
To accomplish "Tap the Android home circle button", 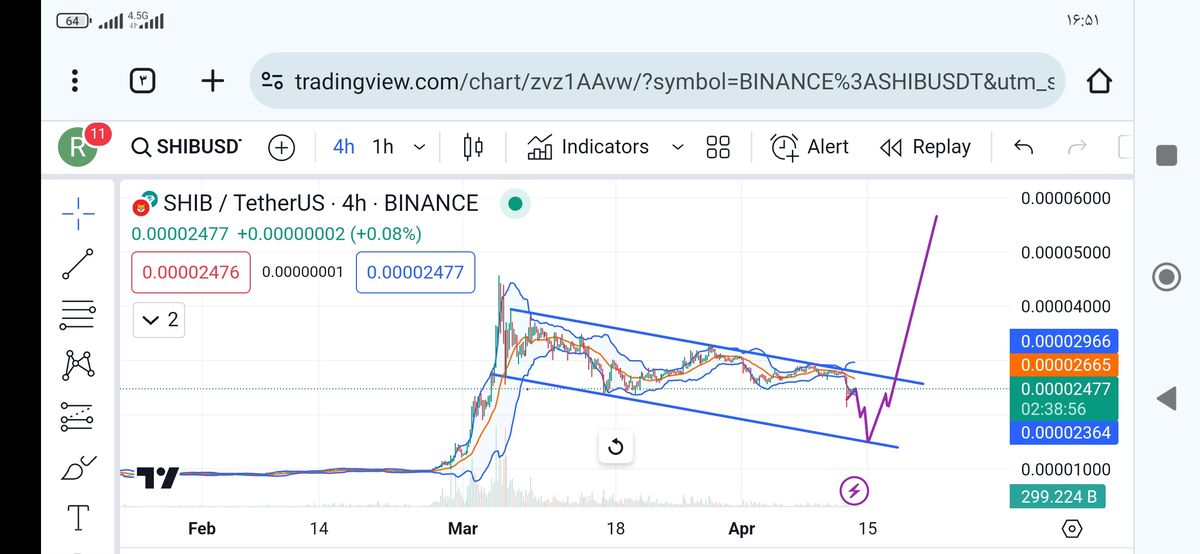I will (1166, 277).
